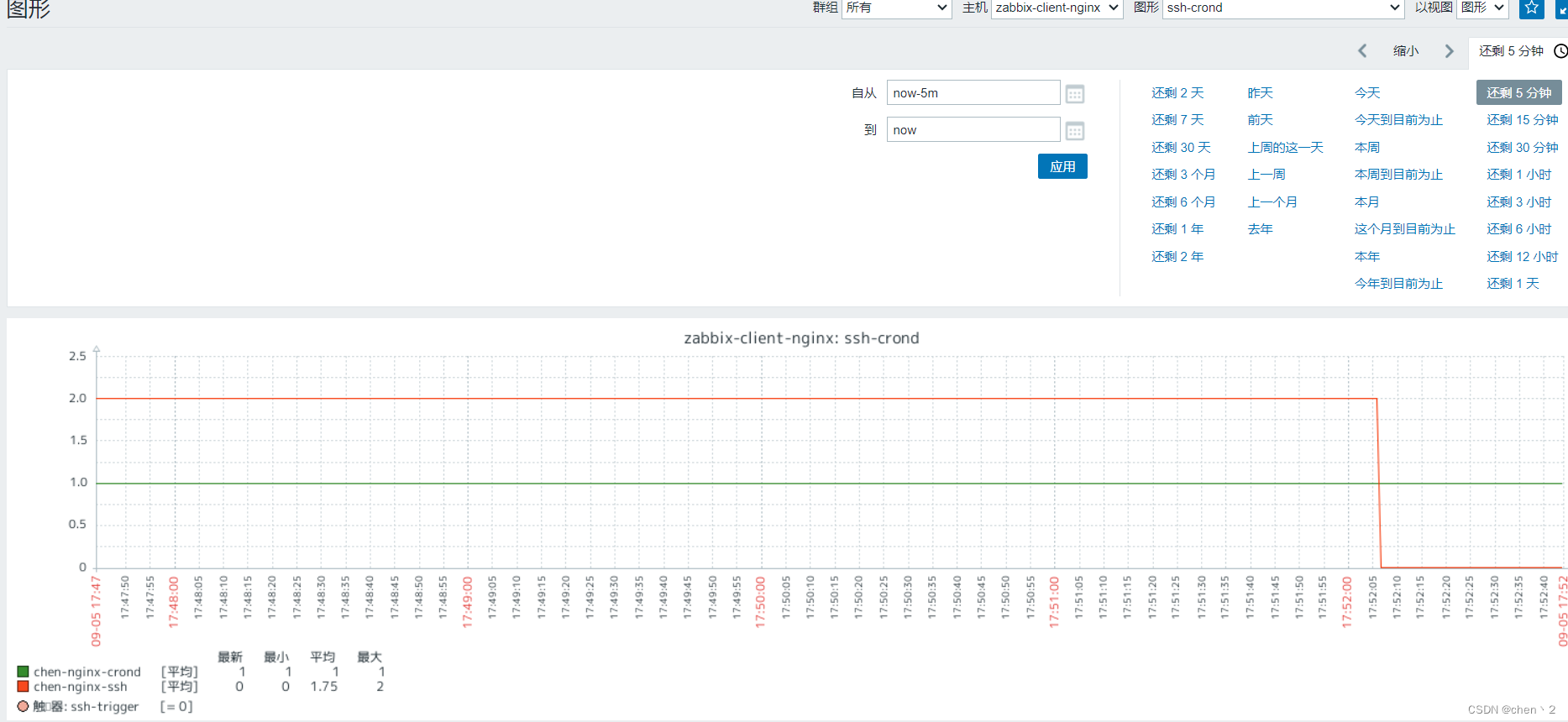
Task: Click legend text chen-nginx-crond
Action: coord(87,672)
